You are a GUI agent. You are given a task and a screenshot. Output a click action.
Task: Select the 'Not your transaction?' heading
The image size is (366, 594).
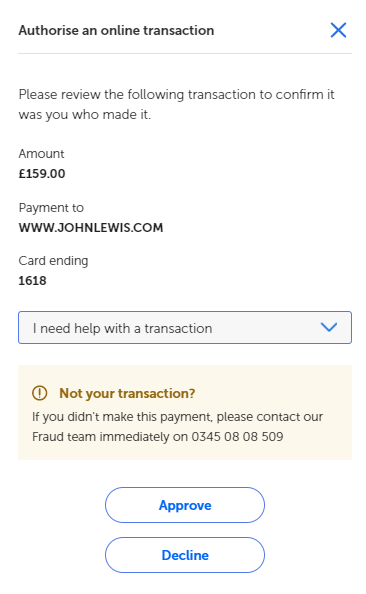[127, 393]
